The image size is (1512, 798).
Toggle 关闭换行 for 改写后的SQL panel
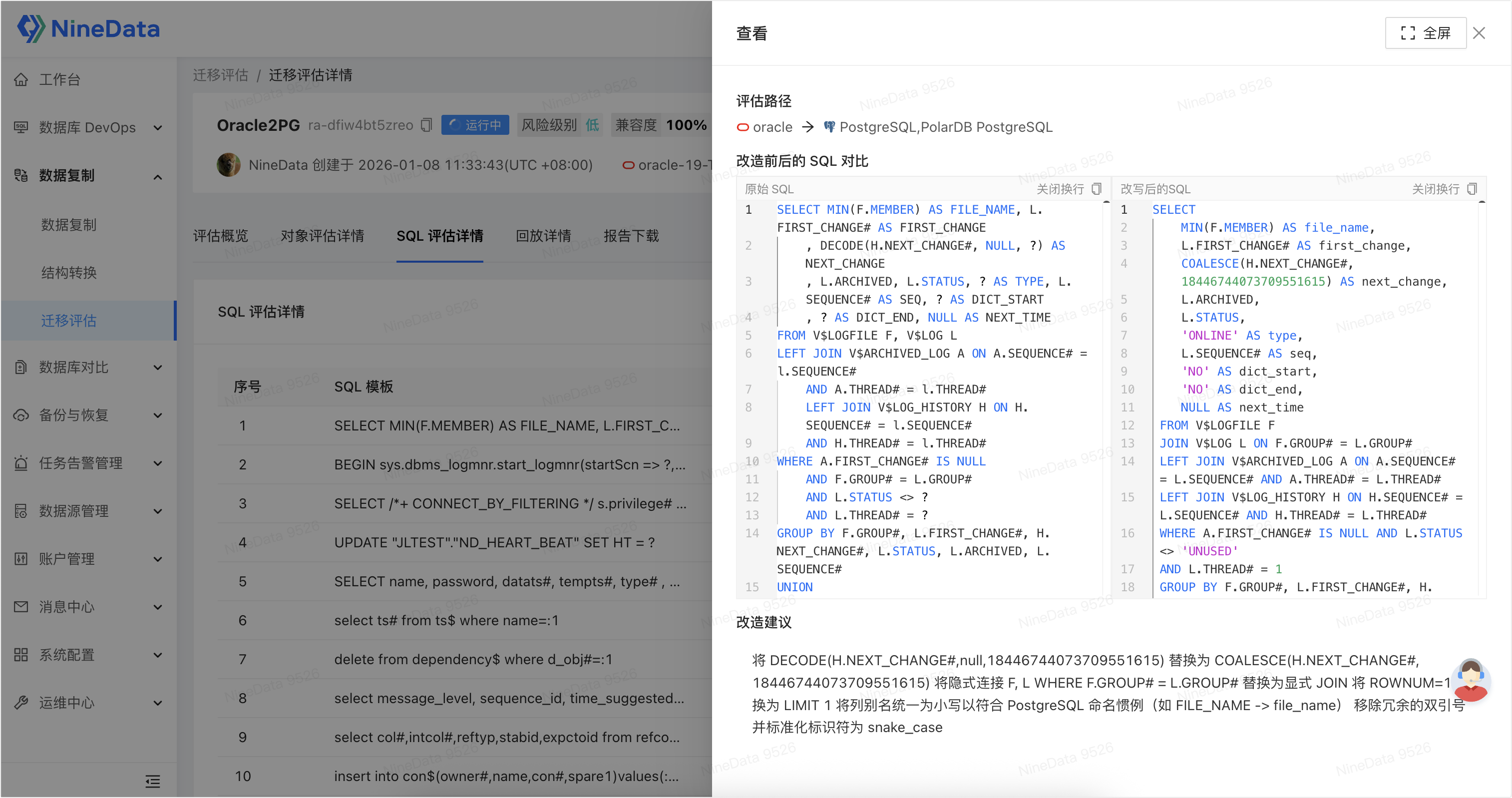[1436, 188]
